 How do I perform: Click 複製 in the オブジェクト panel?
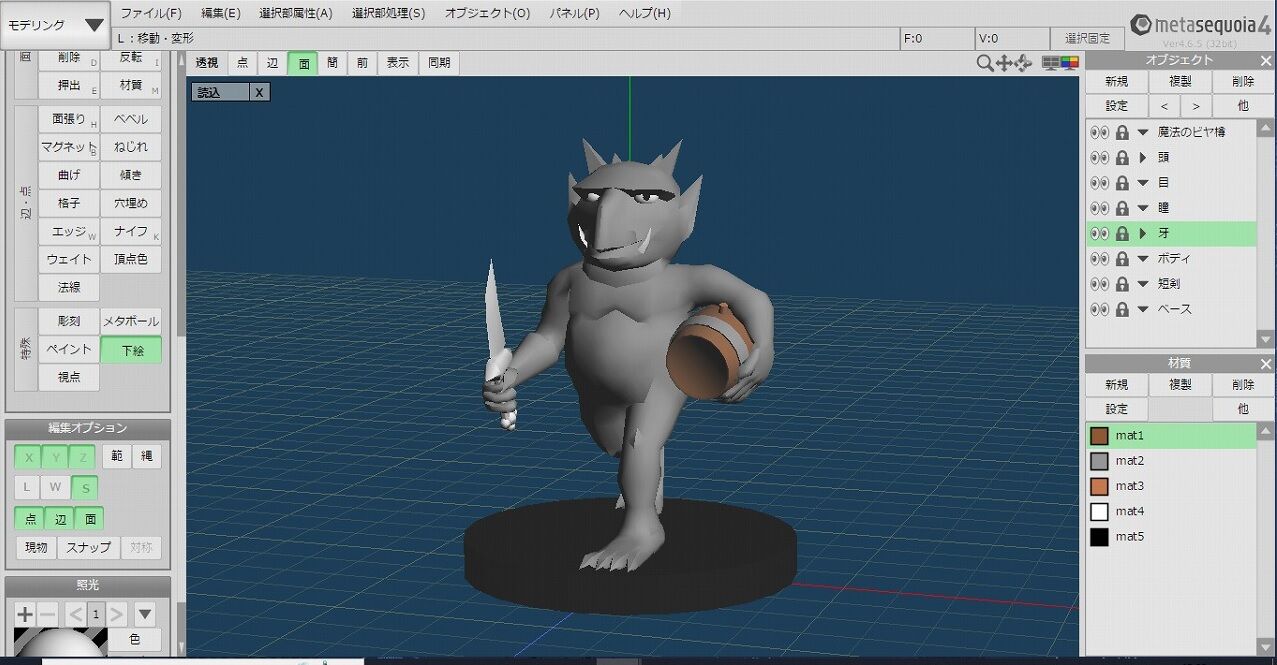pos(1180,82)
